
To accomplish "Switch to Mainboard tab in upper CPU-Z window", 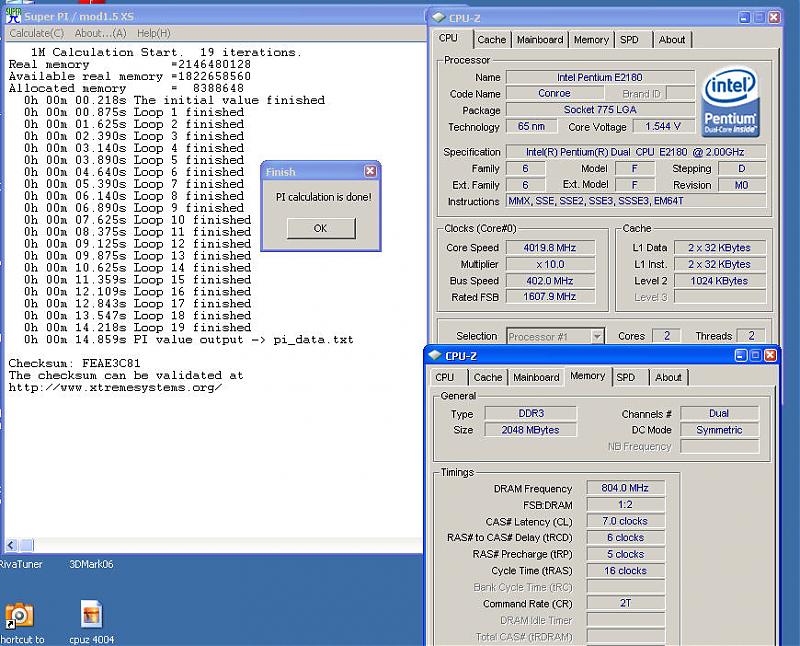I will coord(539,39).
